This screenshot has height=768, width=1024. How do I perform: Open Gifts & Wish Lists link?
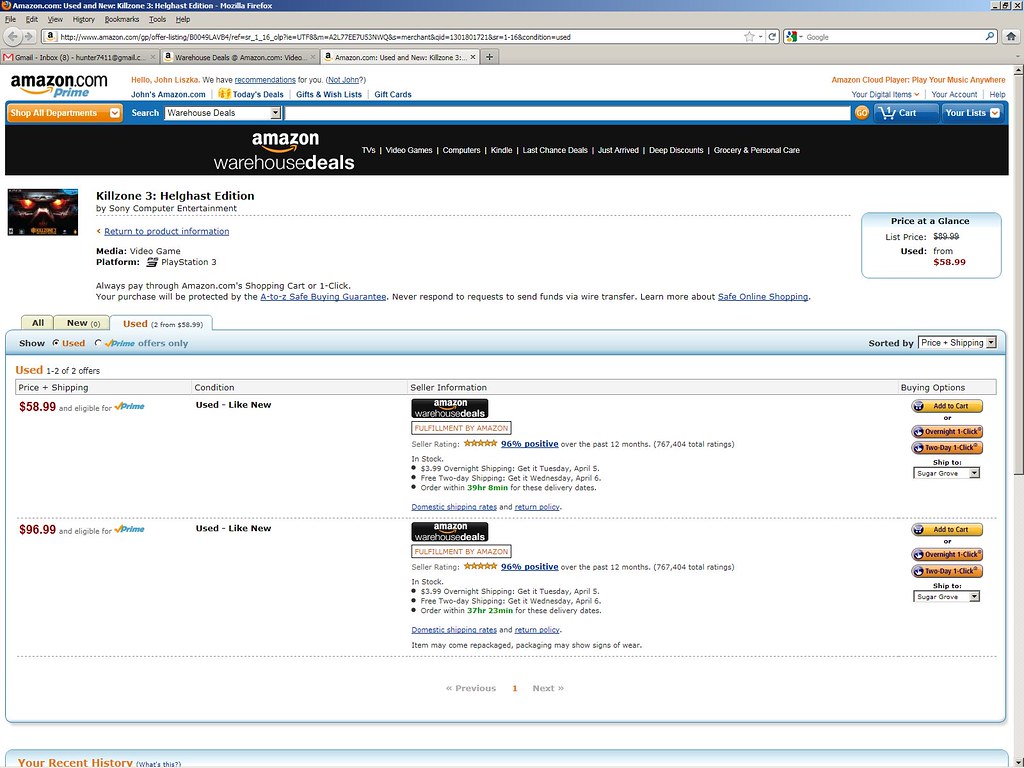point(328,94)
